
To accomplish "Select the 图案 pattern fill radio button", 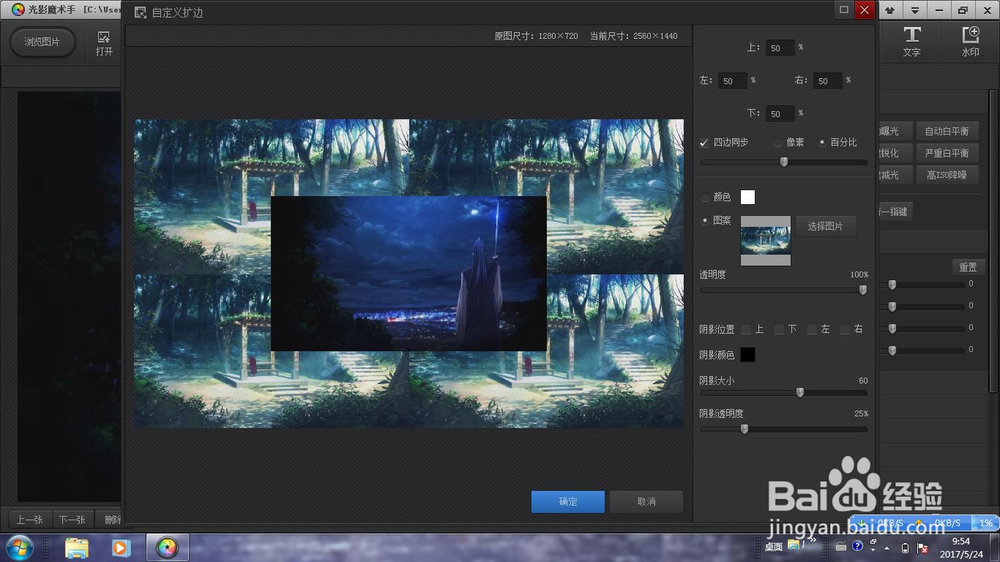I will [705, 221].
